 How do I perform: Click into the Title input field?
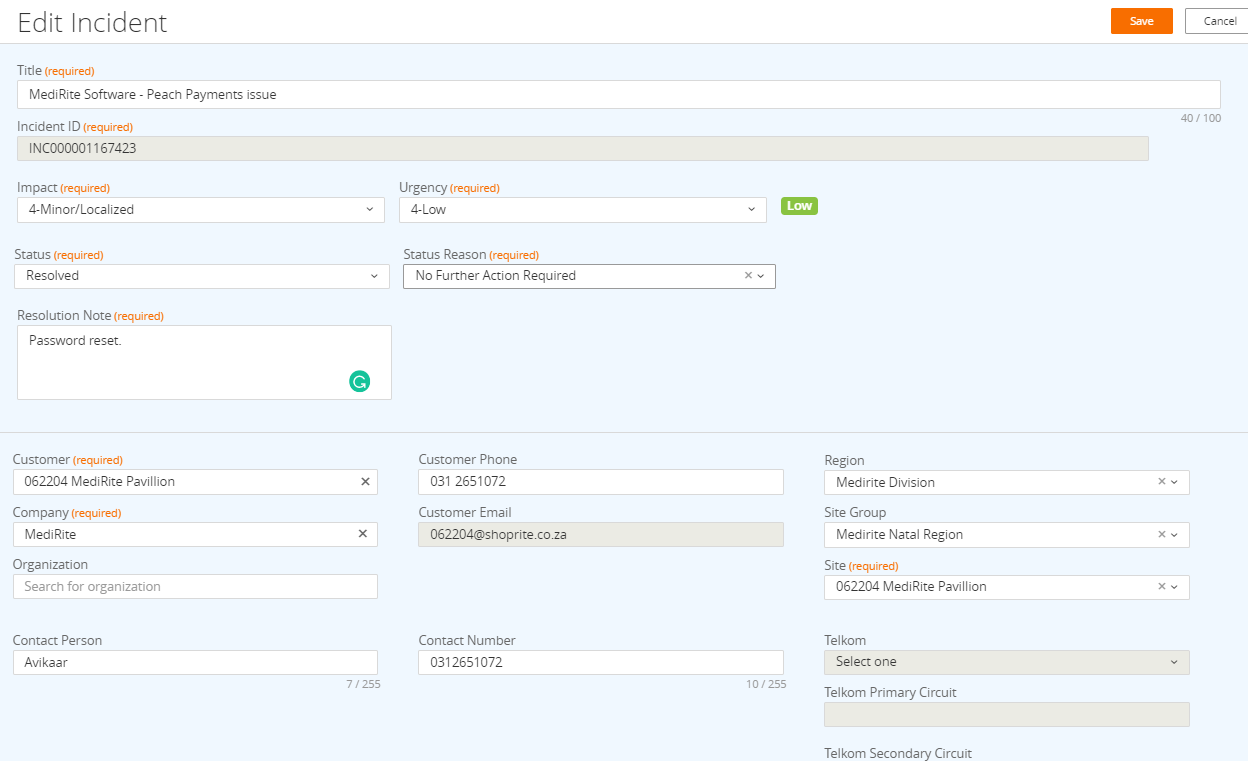[619, 94]
